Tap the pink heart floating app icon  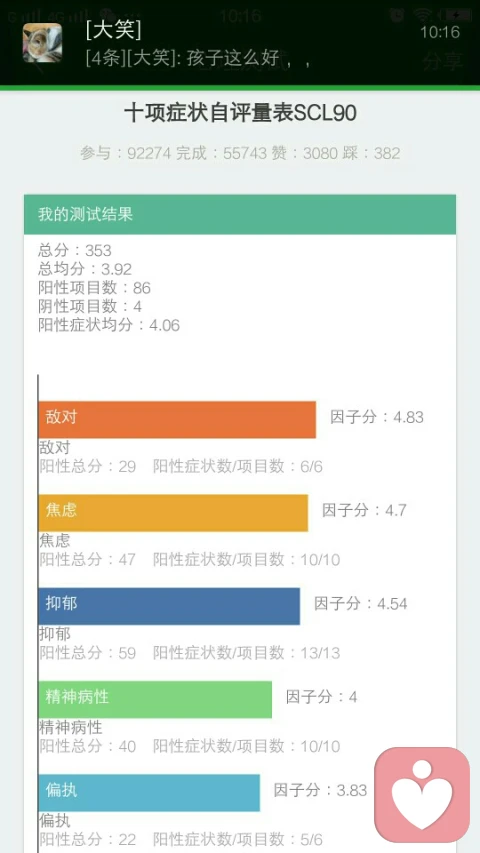(422, 794)
